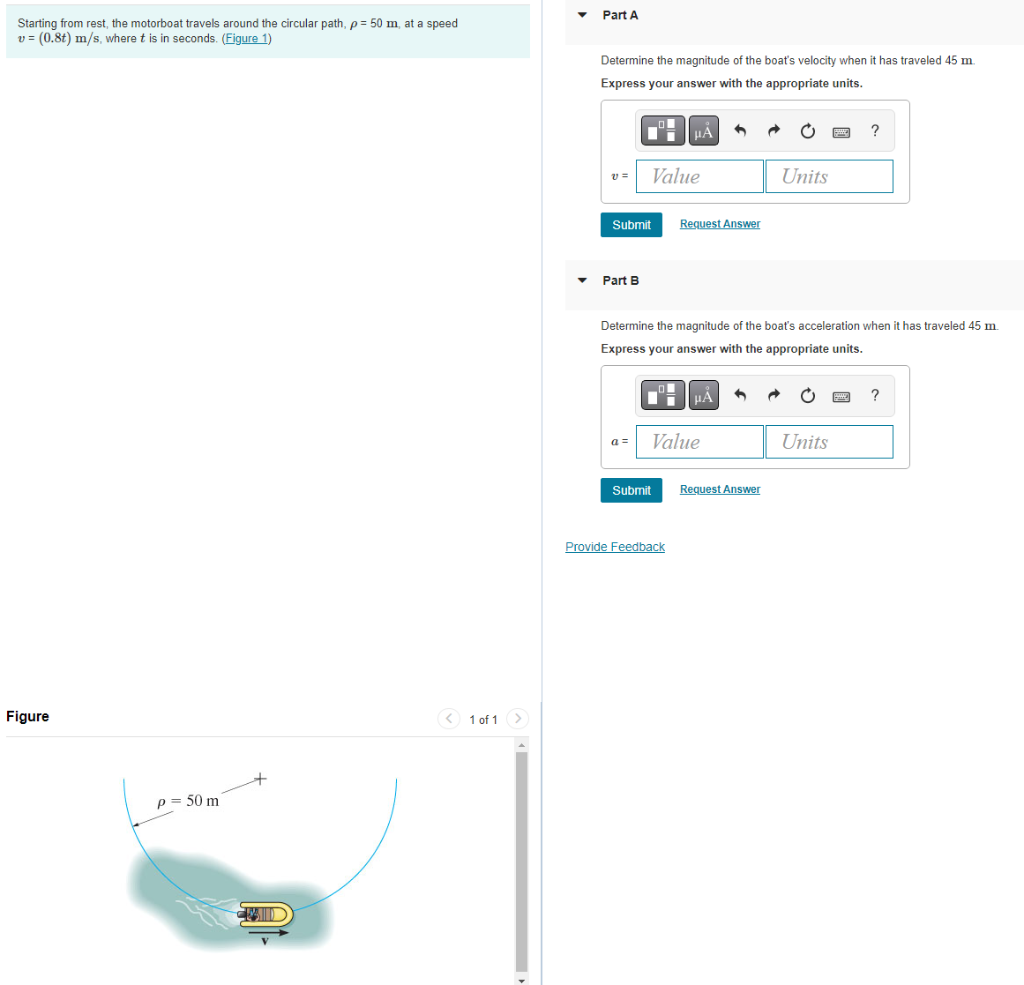Open the math templates editor in Part B
The image size is (1024, 985).
(662, 395)
